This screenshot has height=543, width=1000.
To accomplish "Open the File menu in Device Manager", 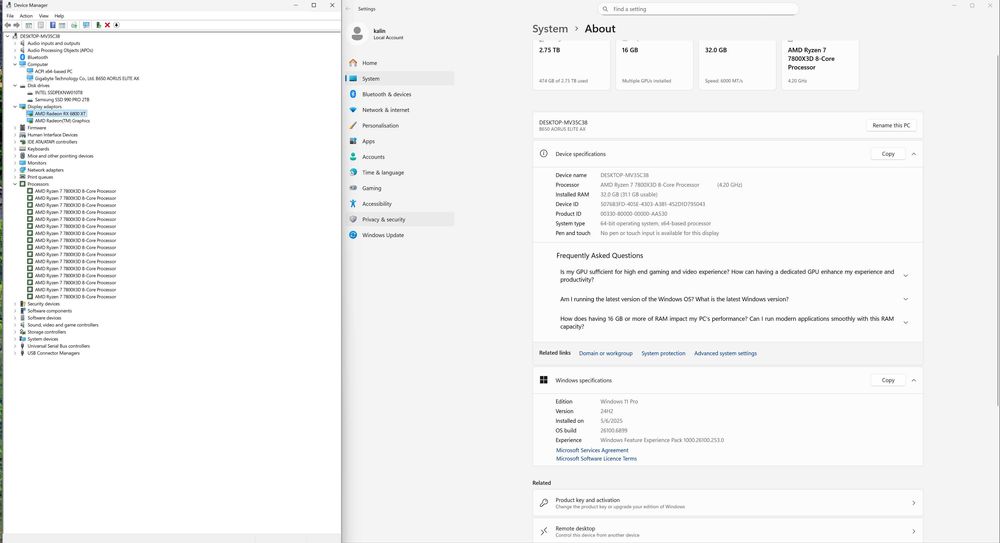I will [10, 16].
